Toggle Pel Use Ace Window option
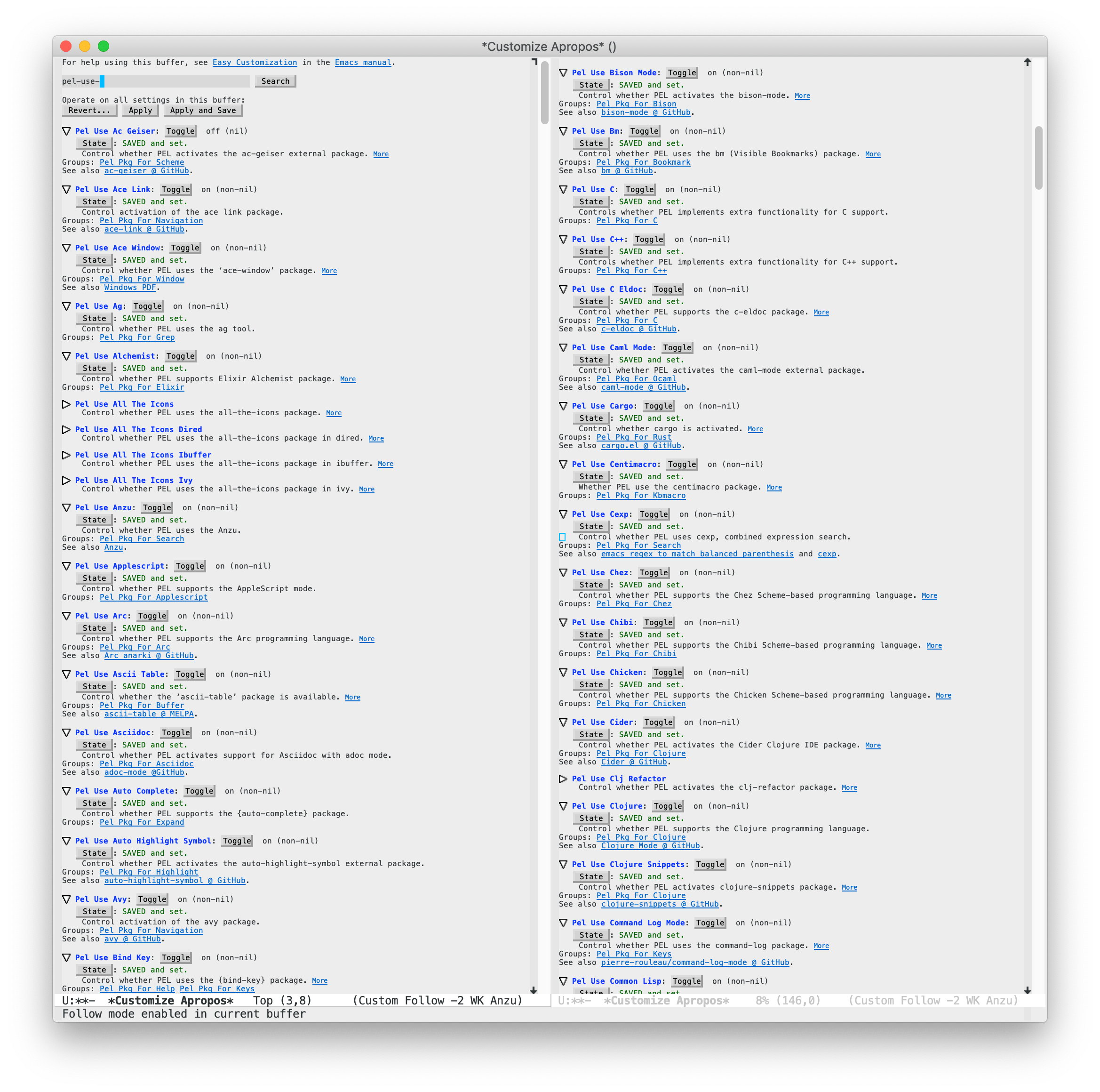Viewport: 1100px width, 1092px height. 185,248
